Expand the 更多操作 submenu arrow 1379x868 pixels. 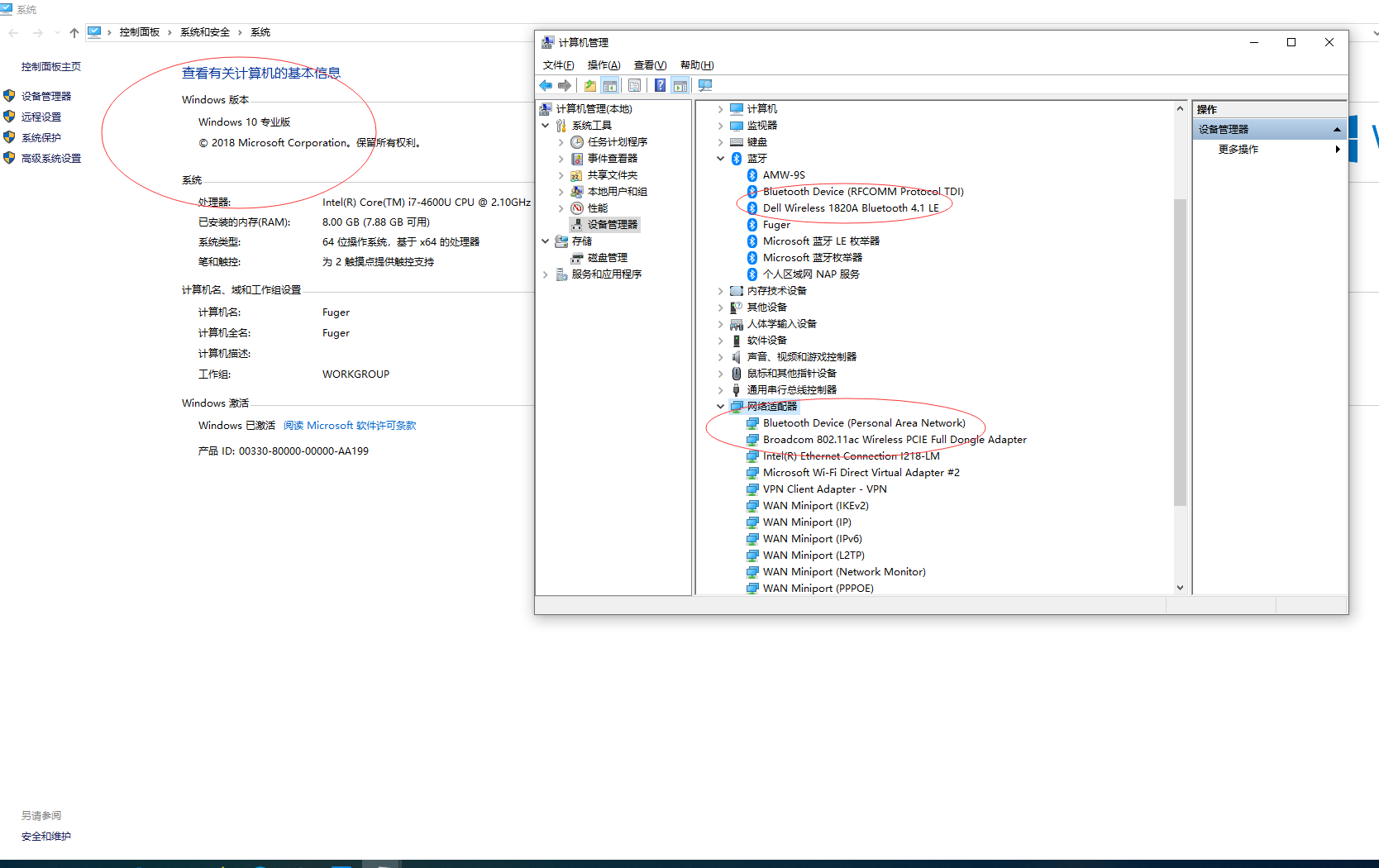(1338, 150)
